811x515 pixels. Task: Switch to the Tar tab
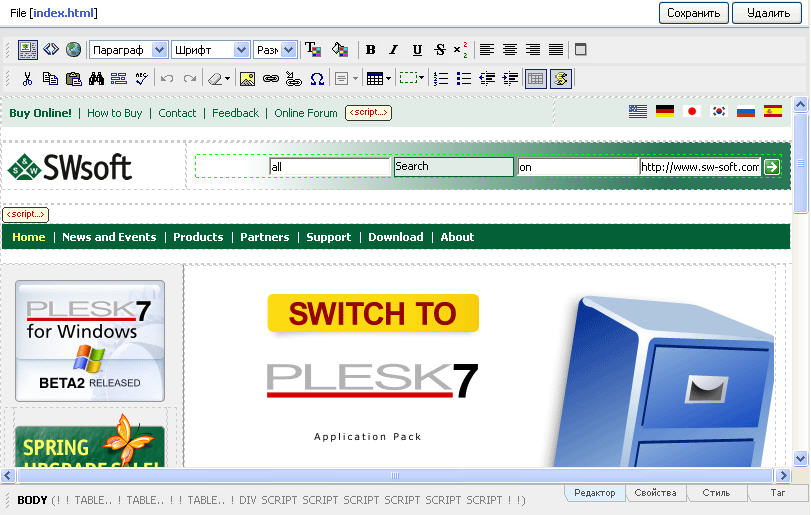[777, 493]
